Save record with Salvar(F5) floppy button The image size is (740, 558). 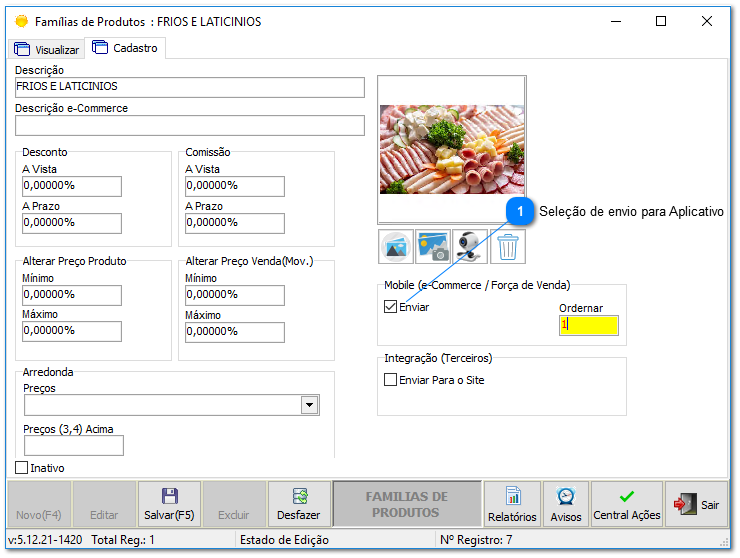click(x=169, y=504)
